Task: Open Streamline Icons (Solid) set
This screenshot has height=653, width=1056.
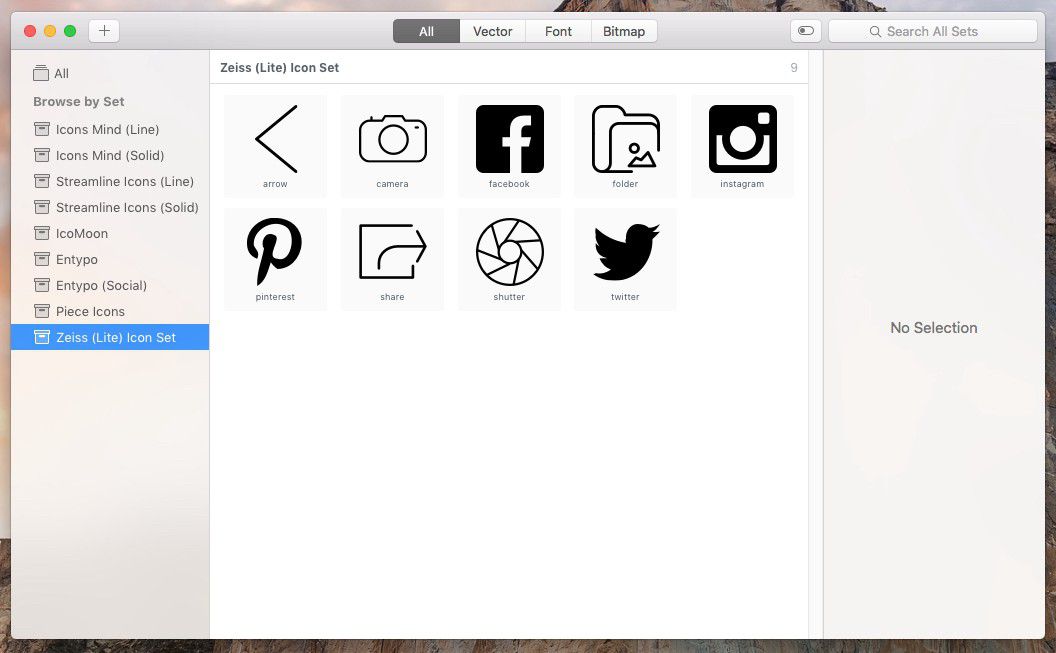Action: [126, 207]
